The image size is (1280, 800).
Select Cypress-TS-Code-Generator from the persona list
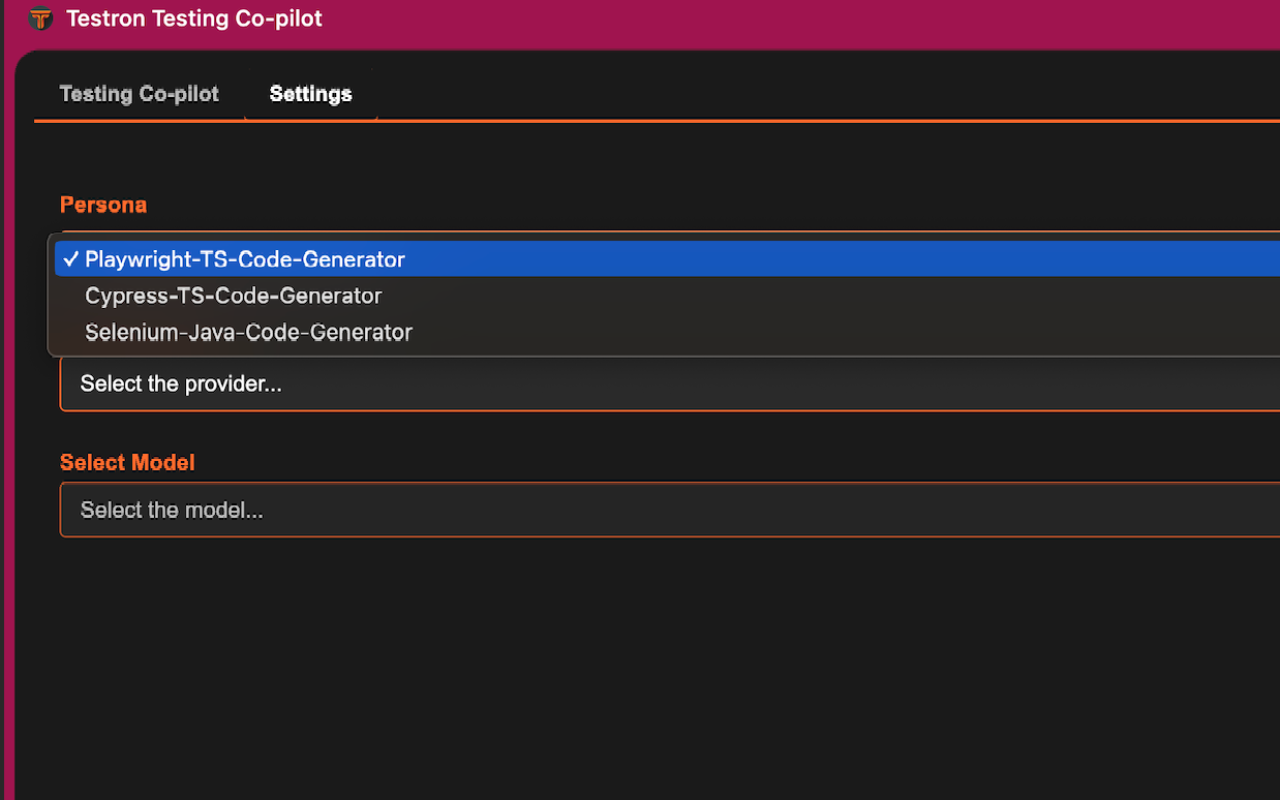(x=233, y=296)
